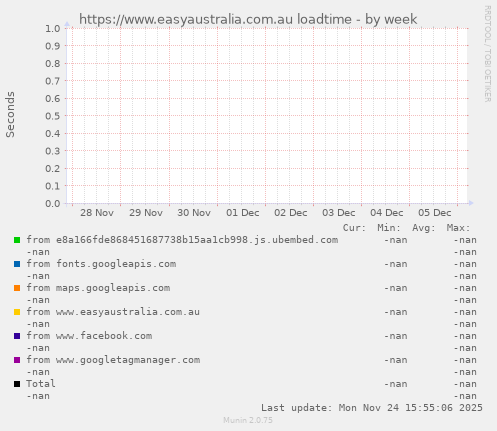This screenshot has height=431, width=497.
Task: Select the 'from maps.googleapis.com' legend label
Action: tap(98, 288)
